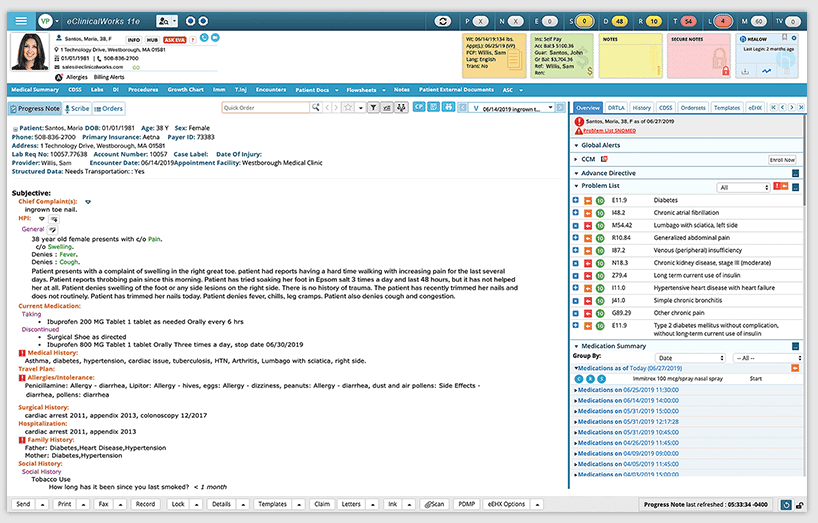This screenshot has width=818, height=523.
Task: Click the INFO button
Action: click(x=134, y=40)
